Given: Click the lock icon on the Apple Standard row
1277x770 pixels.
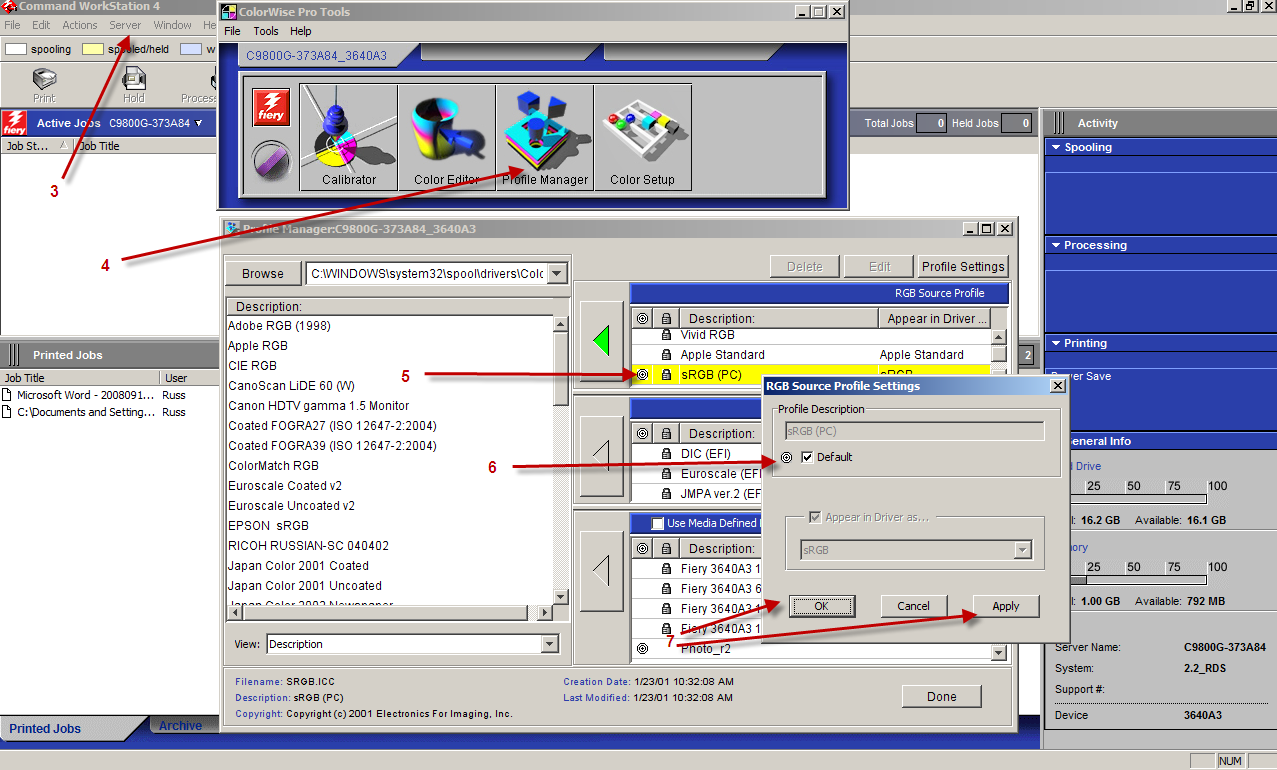Looking at the screenshot, I should [667, 355].
